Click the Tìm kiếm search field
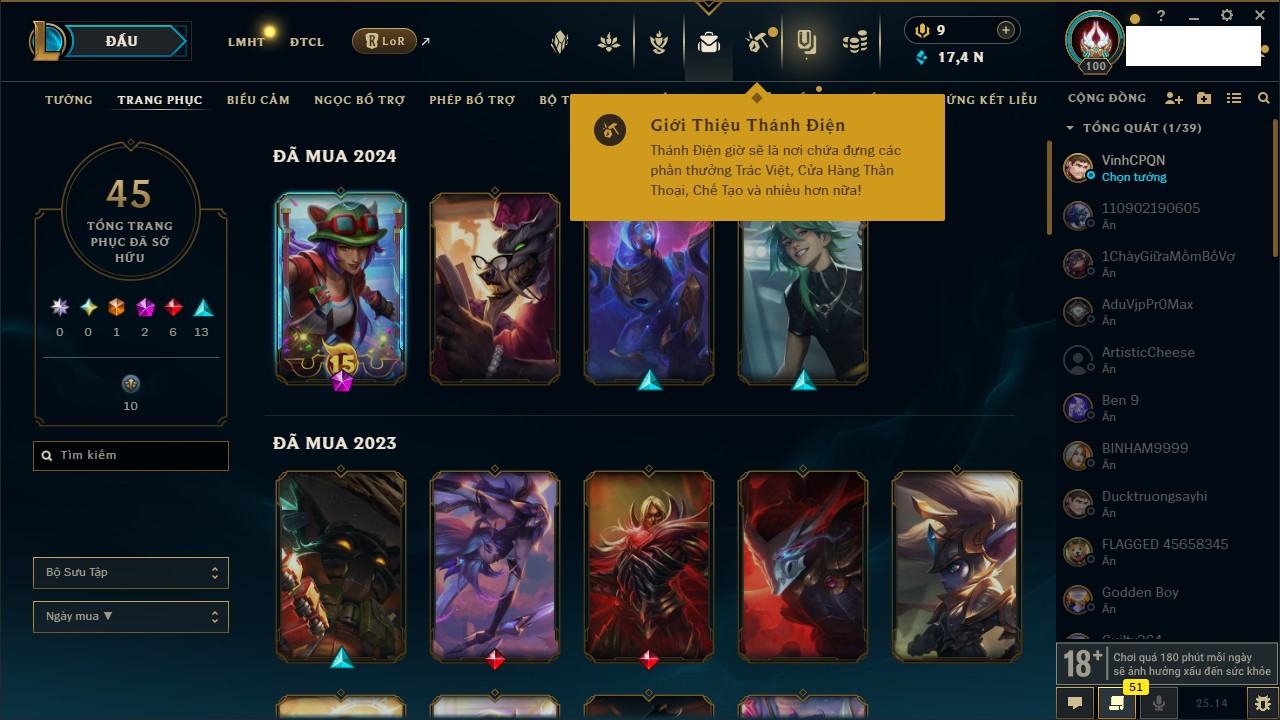 click(x=131, y=456)
